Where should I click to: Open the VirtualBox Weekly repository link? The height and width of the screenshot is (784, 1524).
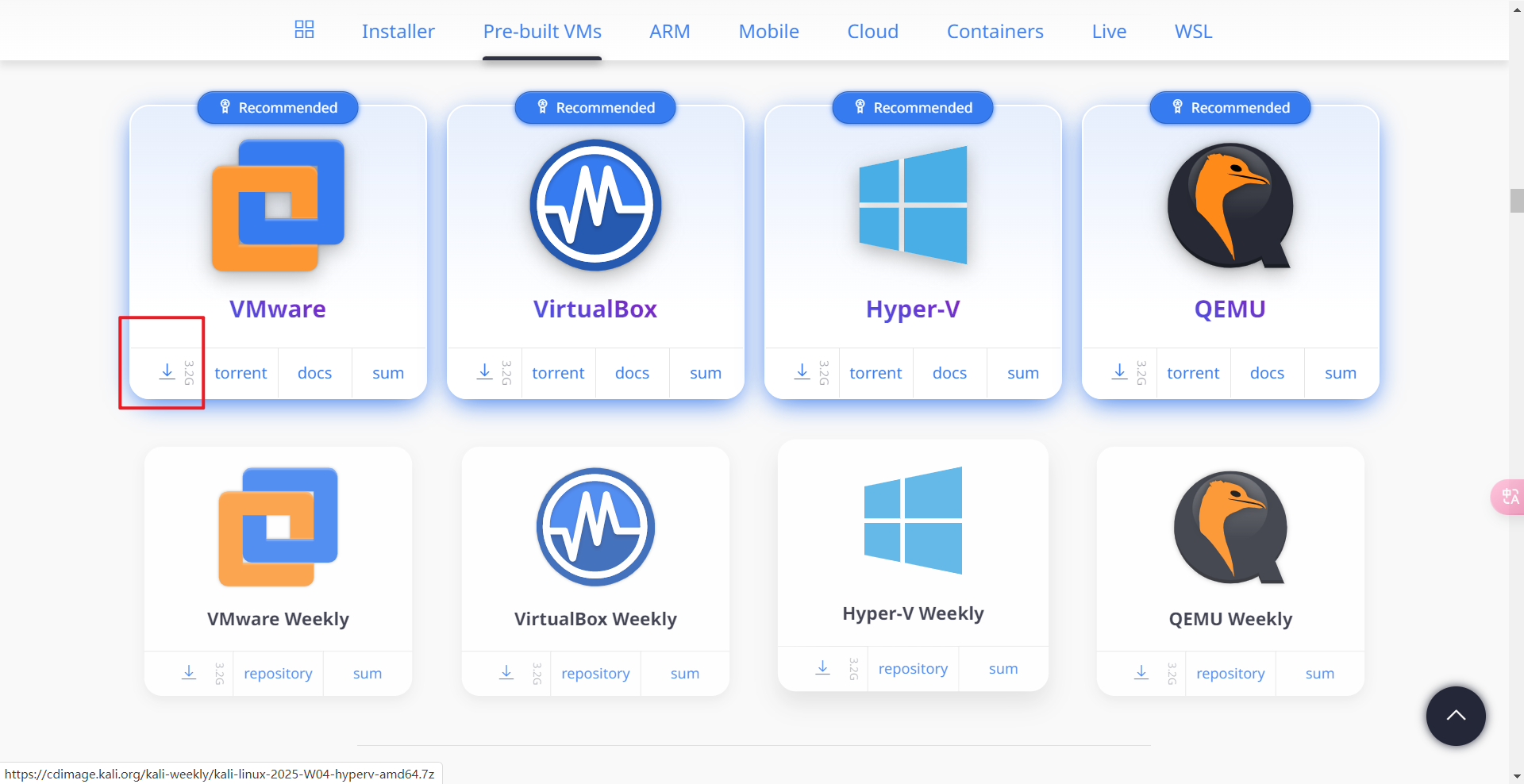click(x=595, y=674)
